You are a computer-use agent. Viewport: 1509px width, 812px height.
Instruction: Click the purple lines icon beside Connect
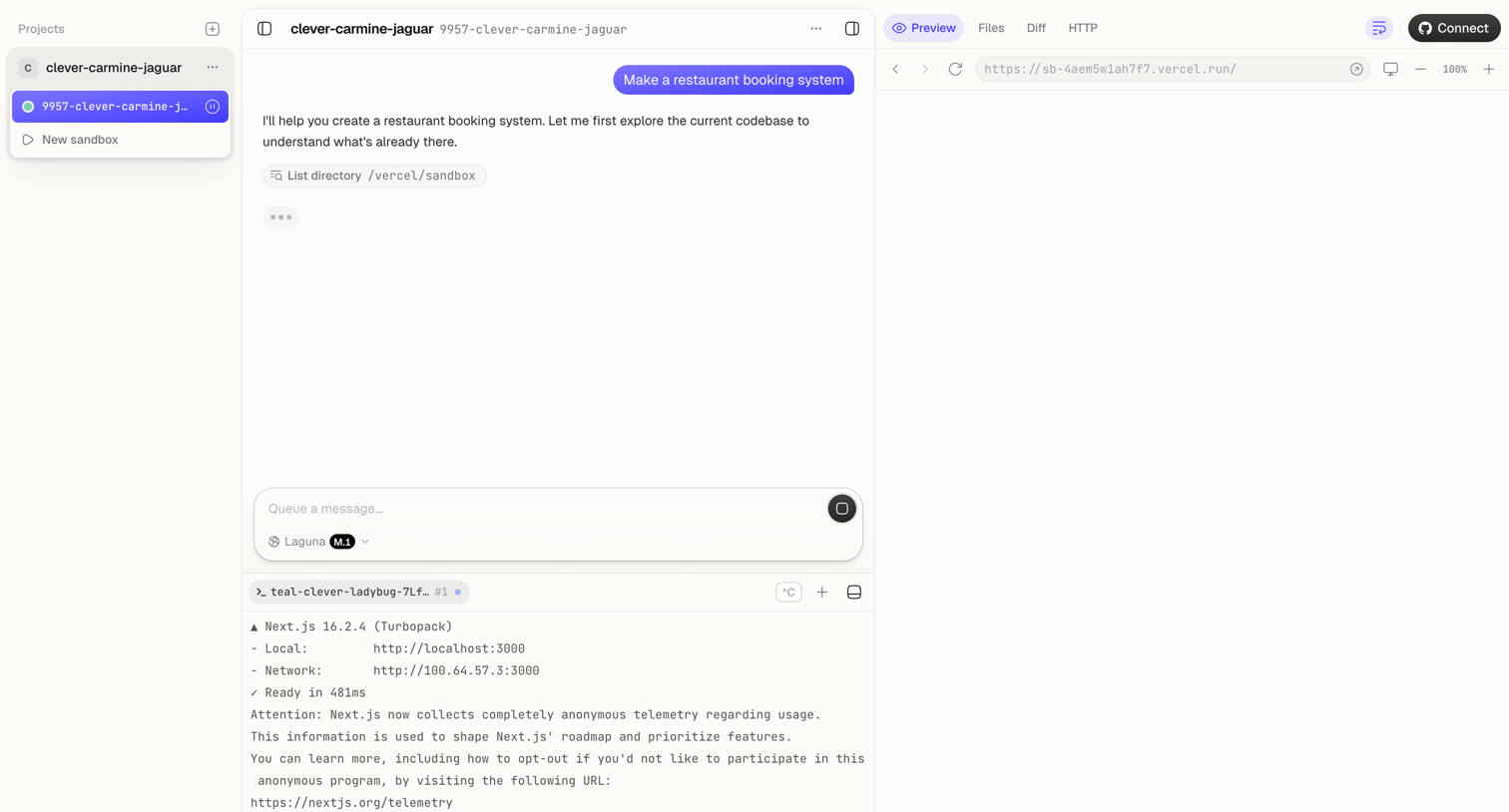tap(1379, 28)
